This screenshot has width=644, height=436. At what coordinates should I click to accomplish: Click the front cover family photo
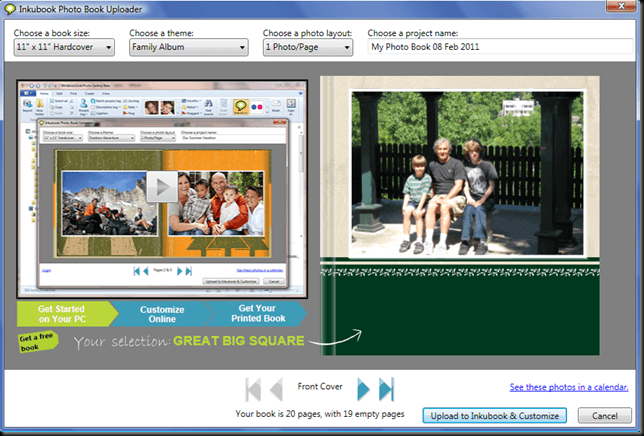pyautogui.click(x=467, y=173)
